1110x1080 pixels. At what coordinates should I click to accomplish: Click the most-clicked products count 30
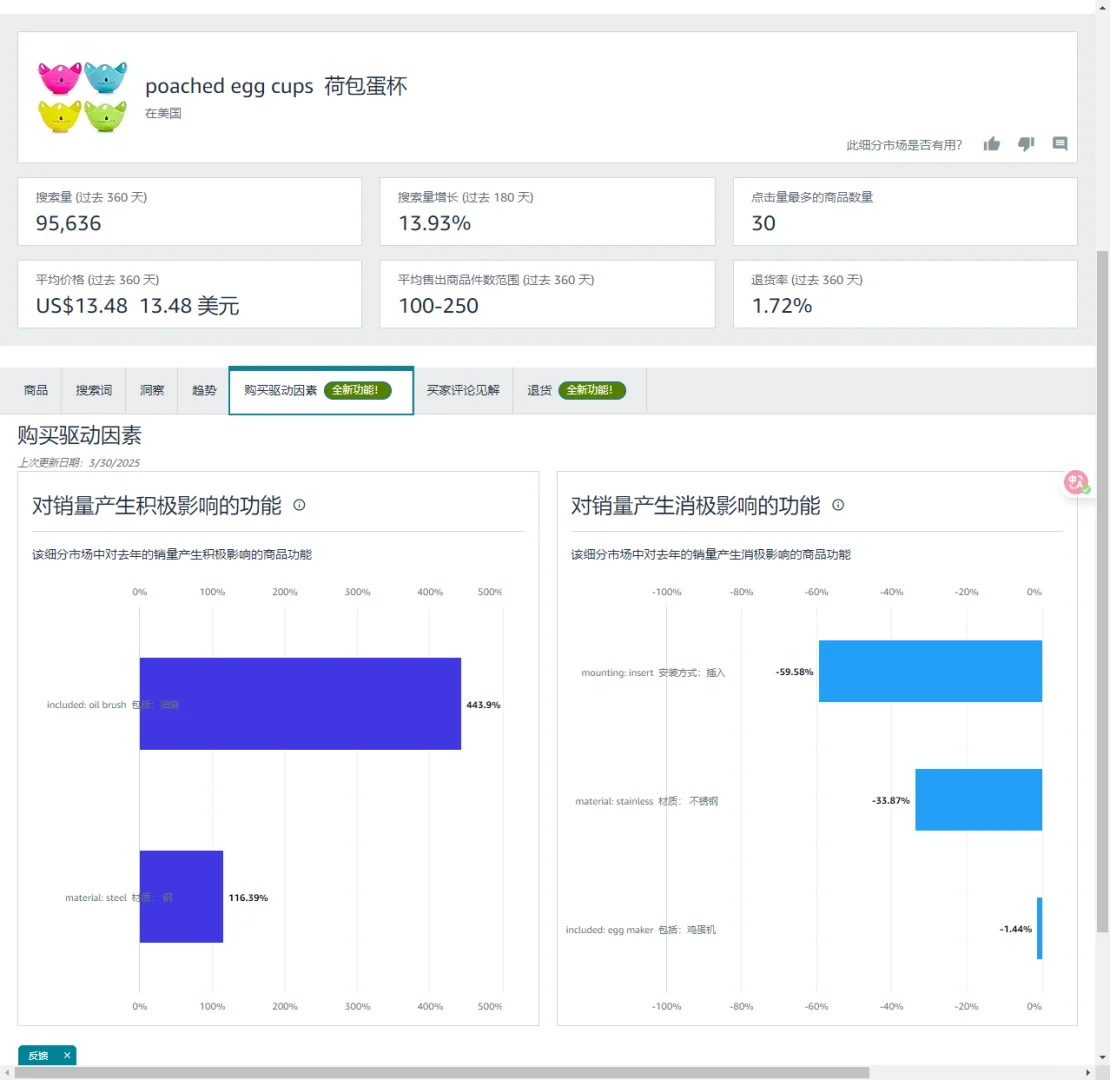coord(763,223)
